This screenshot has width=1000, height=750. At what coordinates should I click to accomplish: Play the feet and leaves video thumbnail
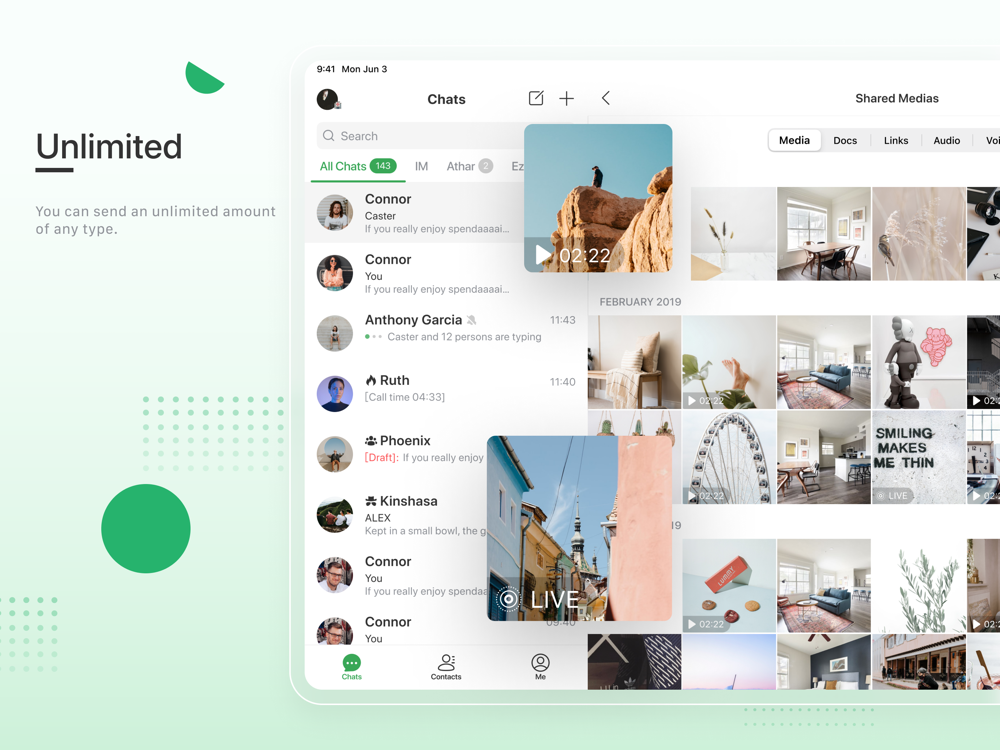pyautogui.click(x=729, y=362)
